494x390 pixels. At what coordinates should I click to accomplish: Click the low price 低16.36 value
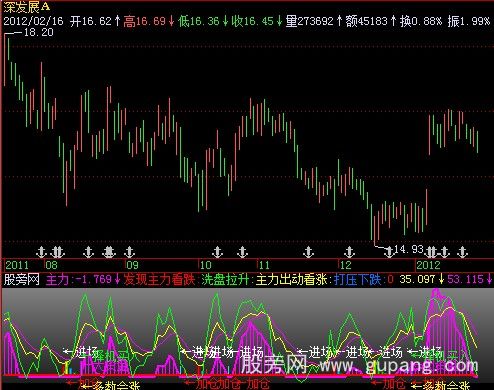point(203,21)
